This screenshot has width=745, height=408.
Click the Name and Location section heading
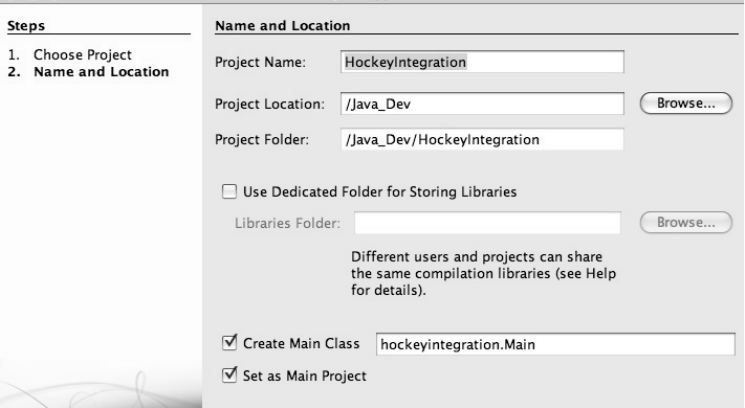click(283, 26)
